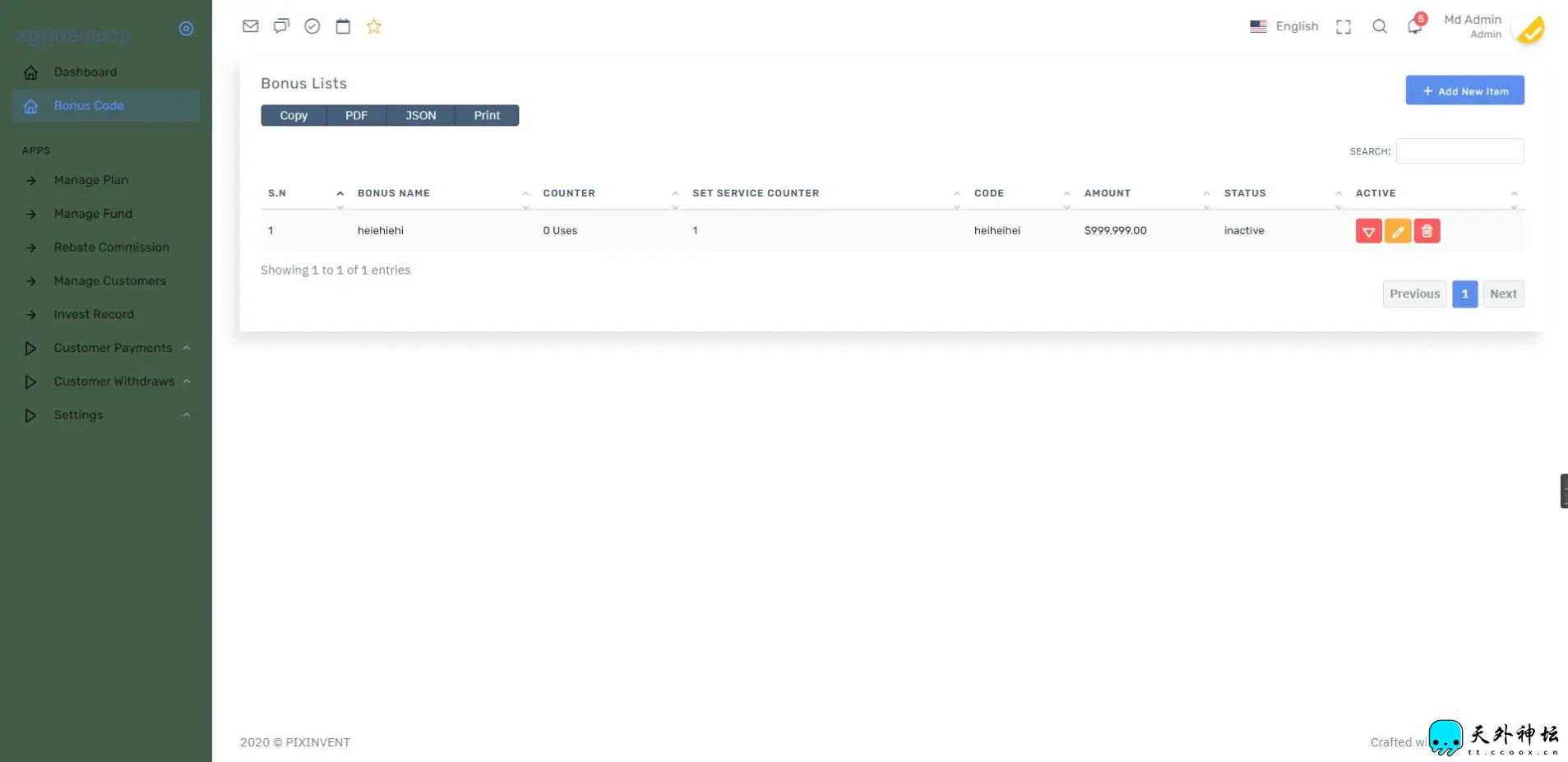Screen dimensions: 1568x762
Task: Open Invest Record page
Action: click(106, 315)
